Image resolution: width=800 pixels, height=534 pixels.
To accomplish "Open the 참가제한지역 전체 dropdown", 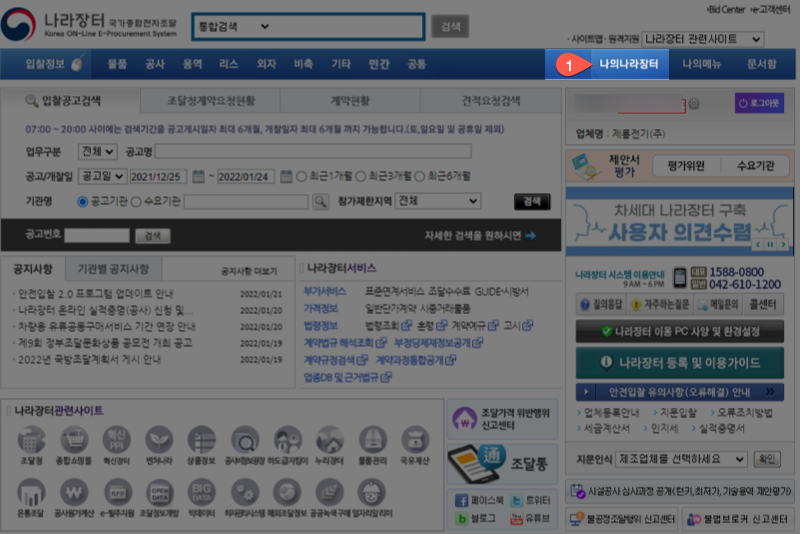I will tap(438, 201).
